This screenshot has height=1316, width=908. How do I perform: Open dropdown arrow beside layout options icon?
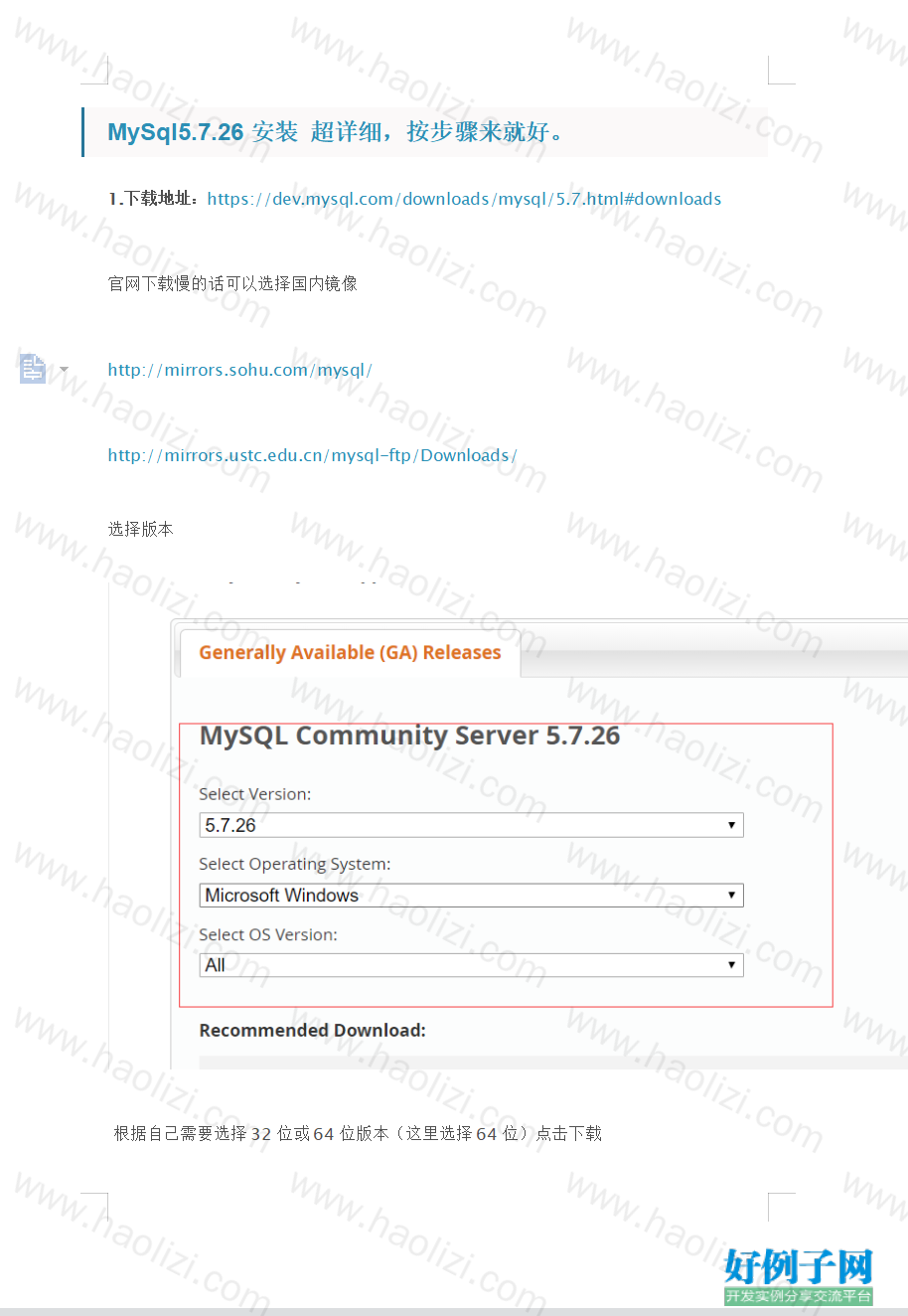[x=65, y=370]
